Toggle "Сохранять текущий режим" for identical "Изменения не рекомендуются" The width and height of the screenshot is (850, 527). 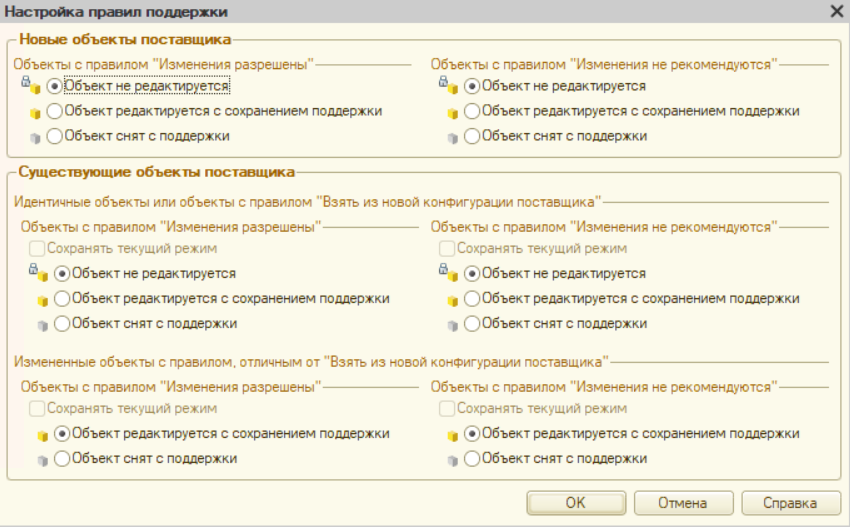click(x=448, y=249)
